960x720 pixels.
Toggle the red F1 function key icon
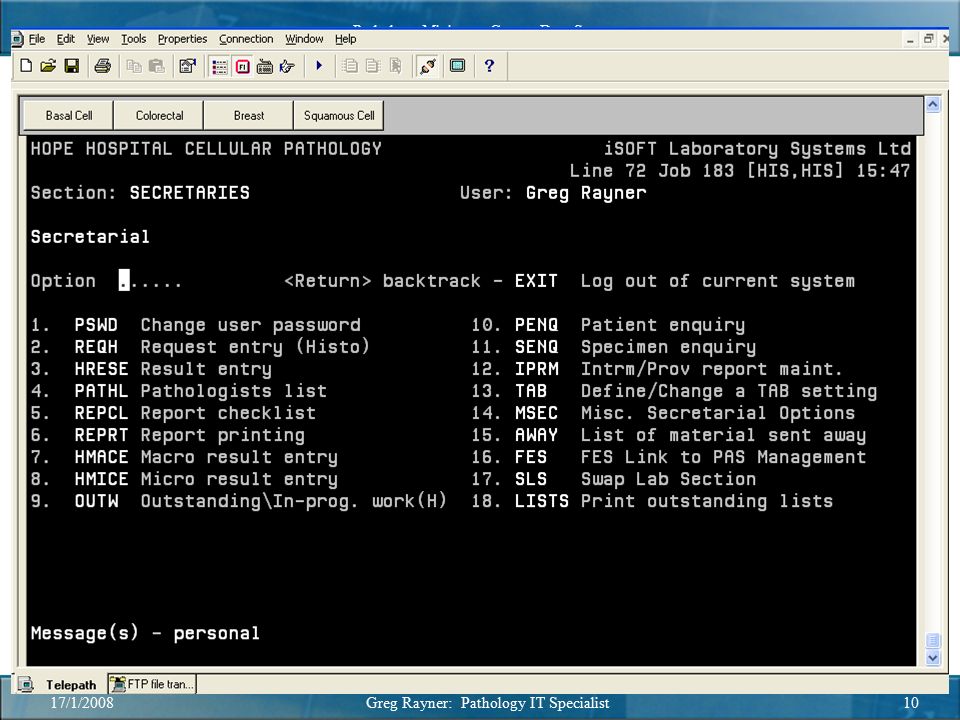[x=242, y=66]
